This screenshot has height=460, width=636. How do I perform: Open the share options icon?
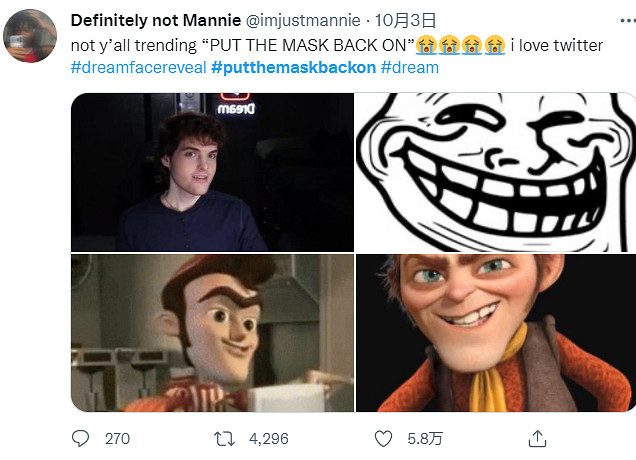point(537,438)
